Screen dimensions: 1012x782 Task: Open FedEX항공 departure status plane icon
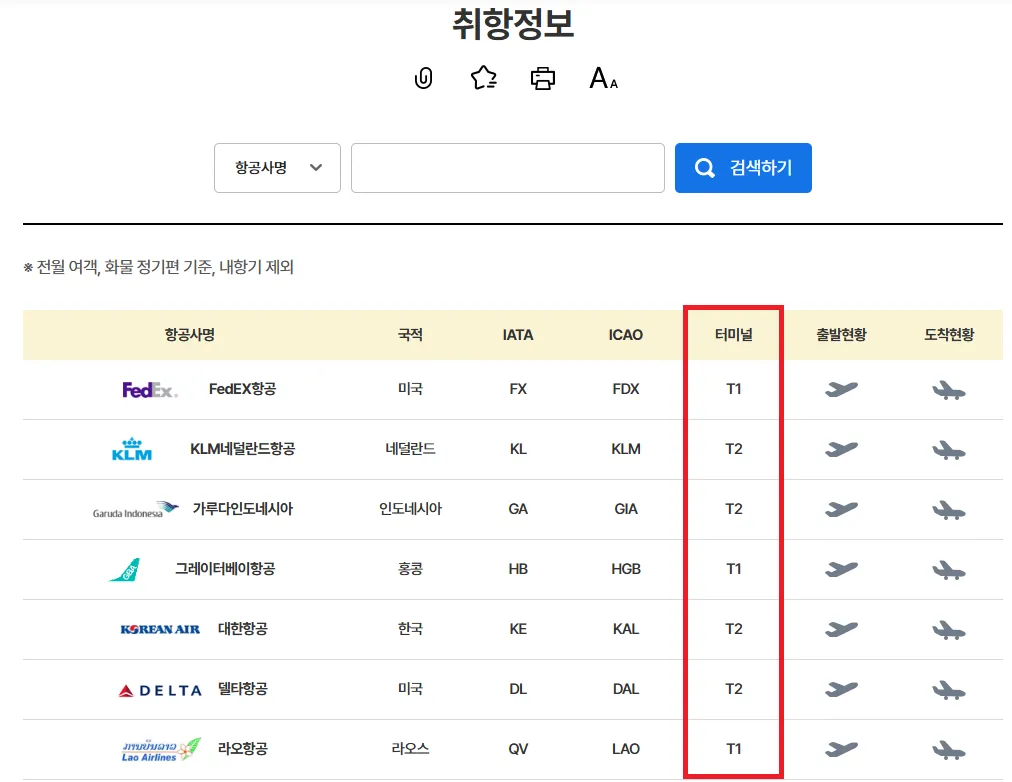(841, 389)
